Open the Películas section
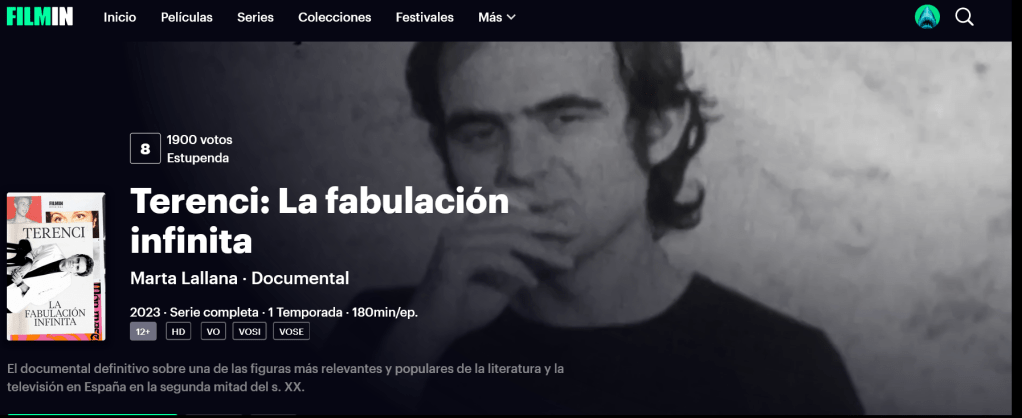The image size is (1022, 418). coord(187,18)
